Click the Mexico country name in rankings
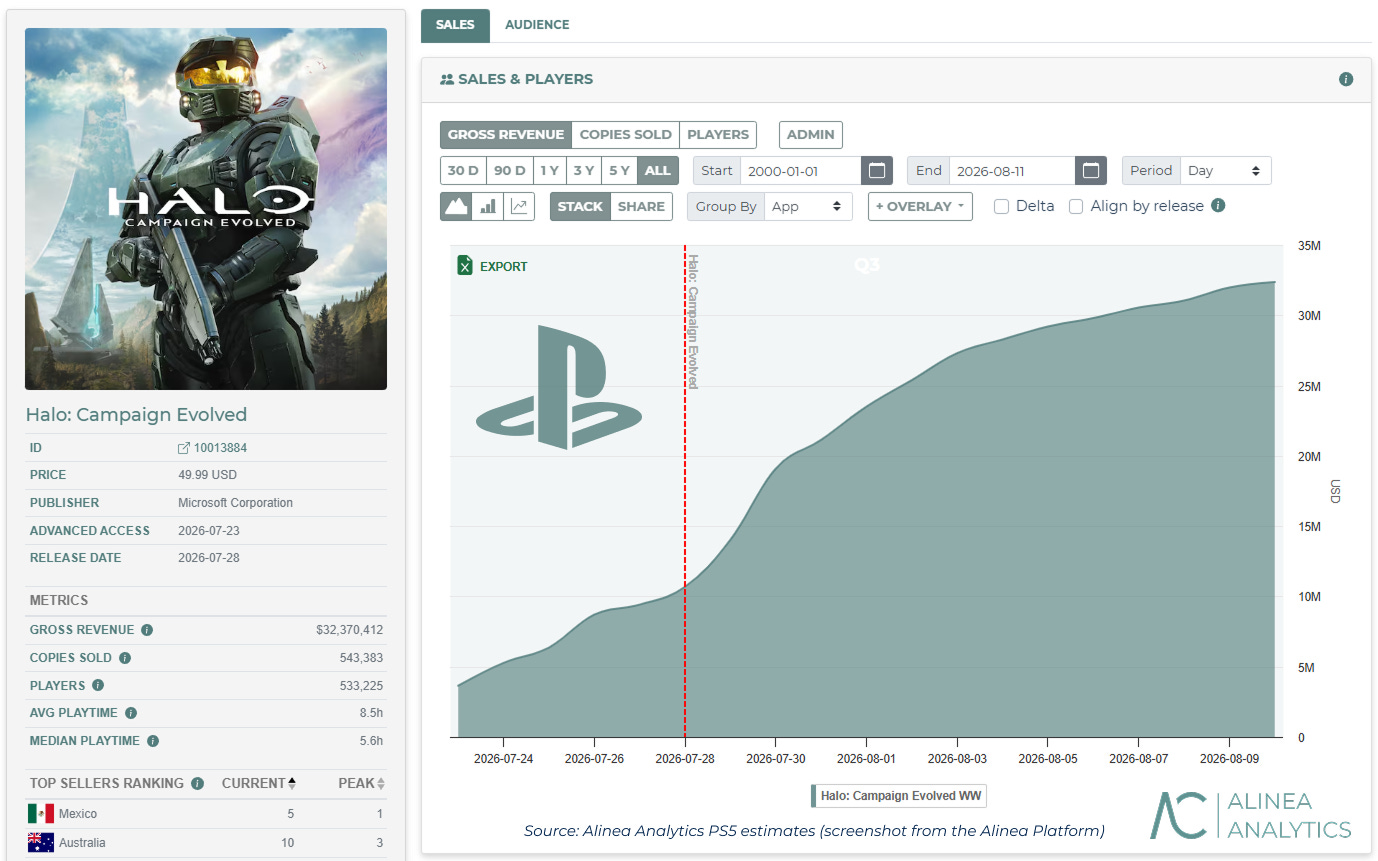This screenshot has width=1378, height=861. pos(78,814)
